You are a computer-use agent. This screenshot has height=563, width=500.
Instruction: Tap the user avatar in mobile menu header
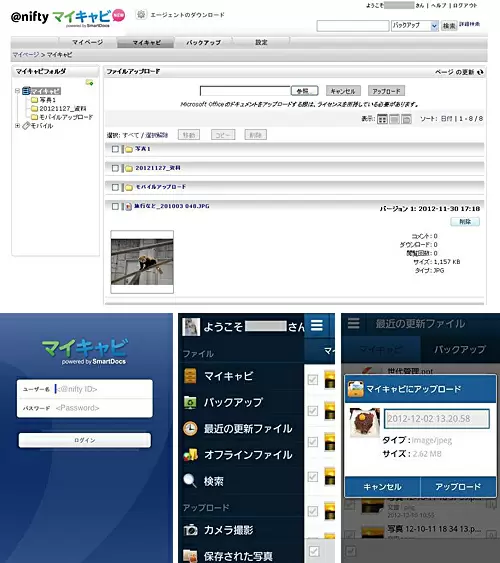[x=191, y=327]
